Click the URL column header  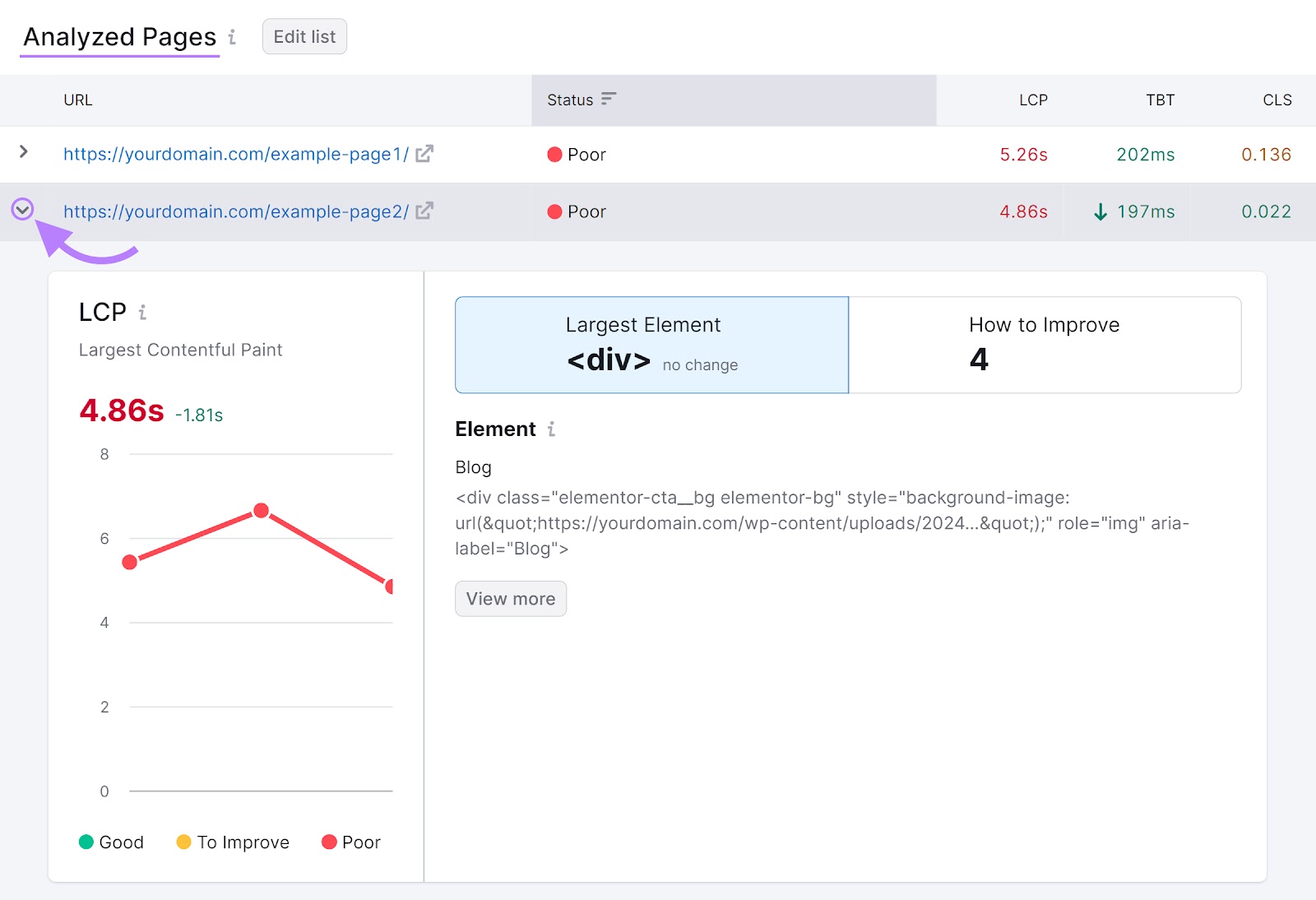tap(78, 100)
